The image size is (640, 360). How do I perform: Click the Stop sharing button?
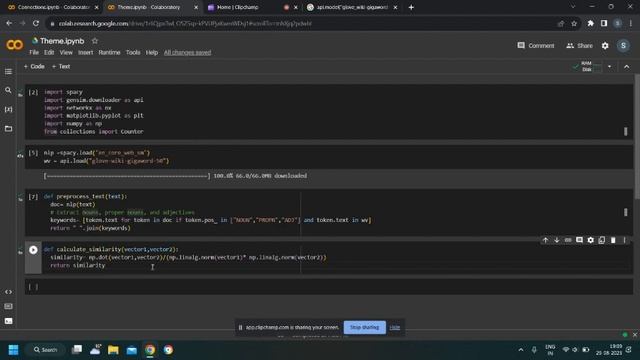(364, 327)
